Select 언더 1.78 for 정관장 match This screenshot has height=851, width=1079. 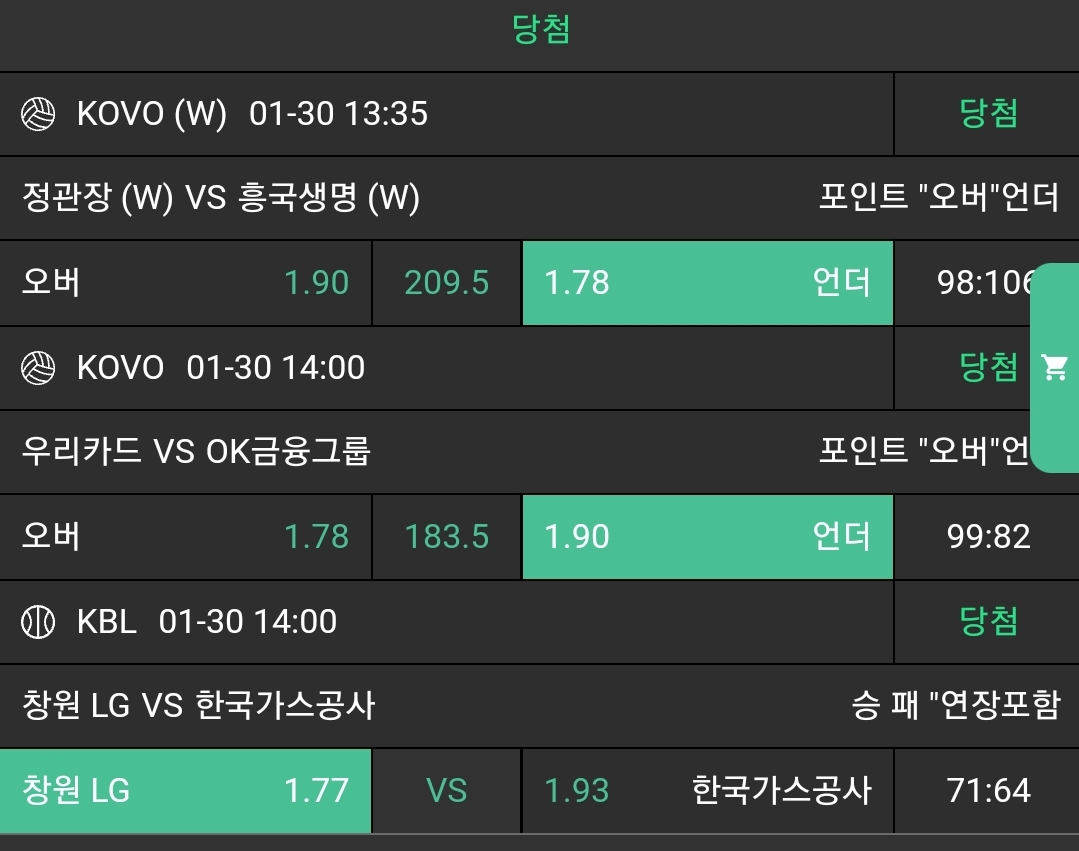[707, 283]
